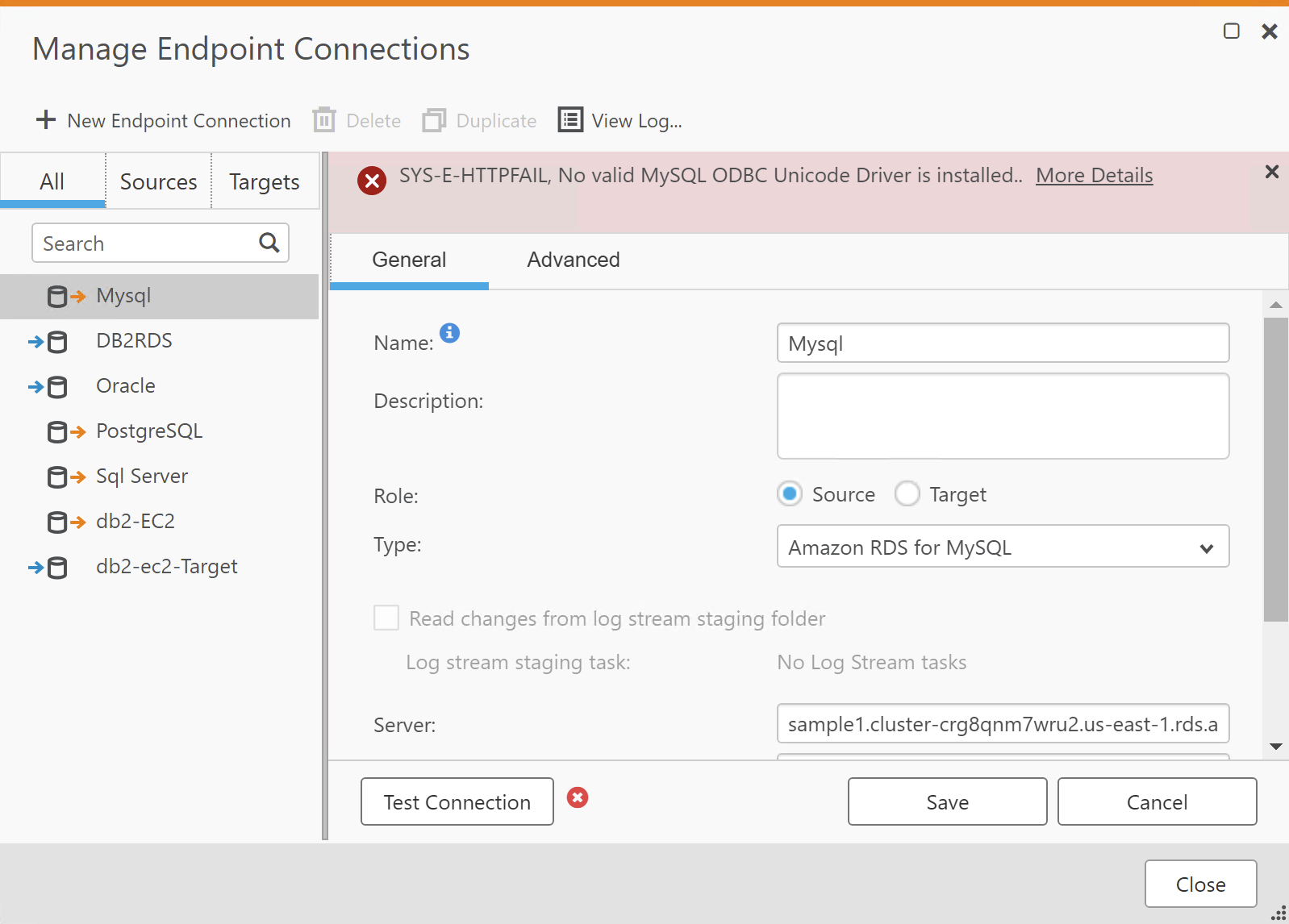Click into the Description text area
Viewport: 1289px width, 924px height.
[1003, 416]
